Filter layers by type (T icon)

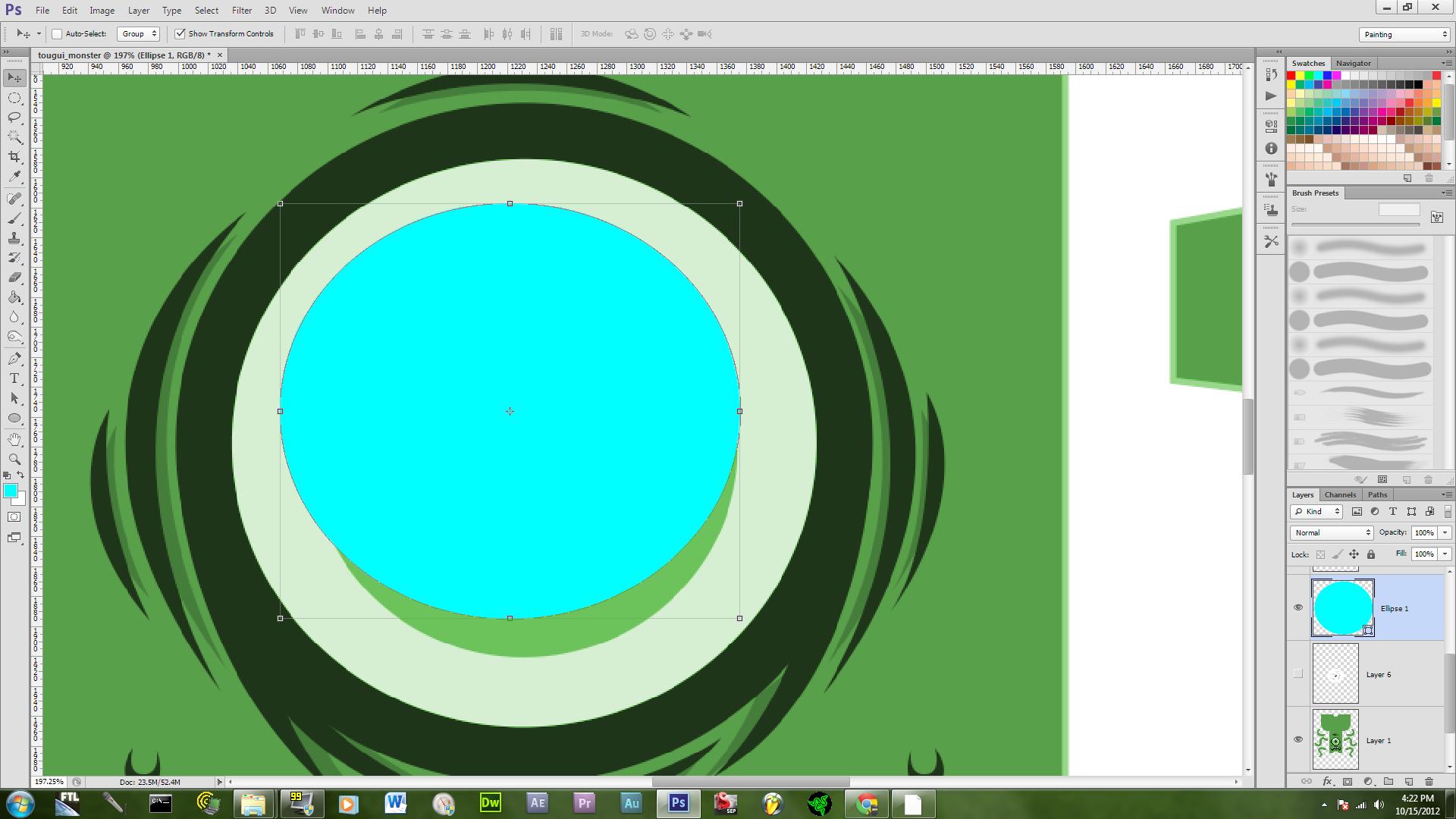pyautogui.click(x=1393, y=512)
